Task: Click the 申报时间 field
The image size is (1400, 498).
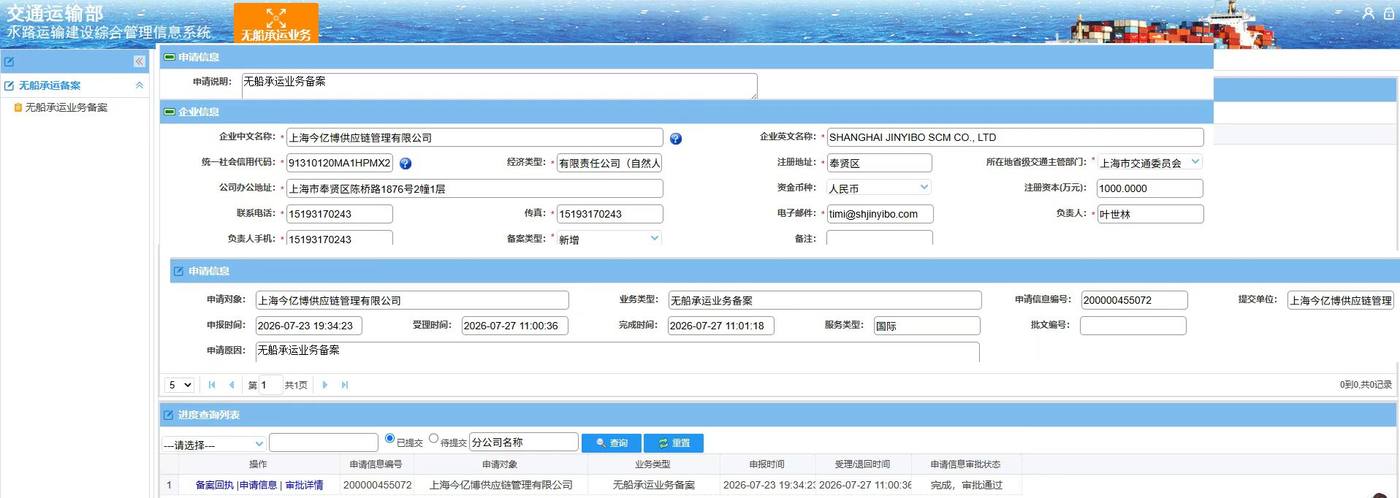Action: pyautogui.click(x=309, y=325)
